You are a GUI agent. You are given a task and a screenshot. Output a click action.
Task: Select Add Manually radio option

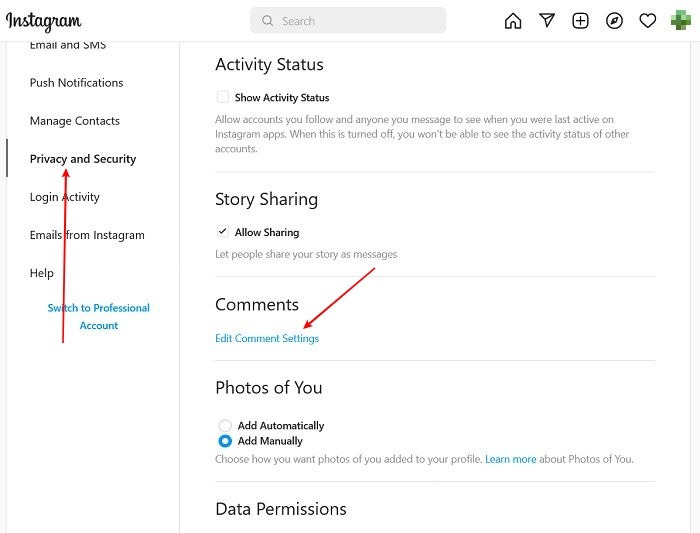pos(225,441)
